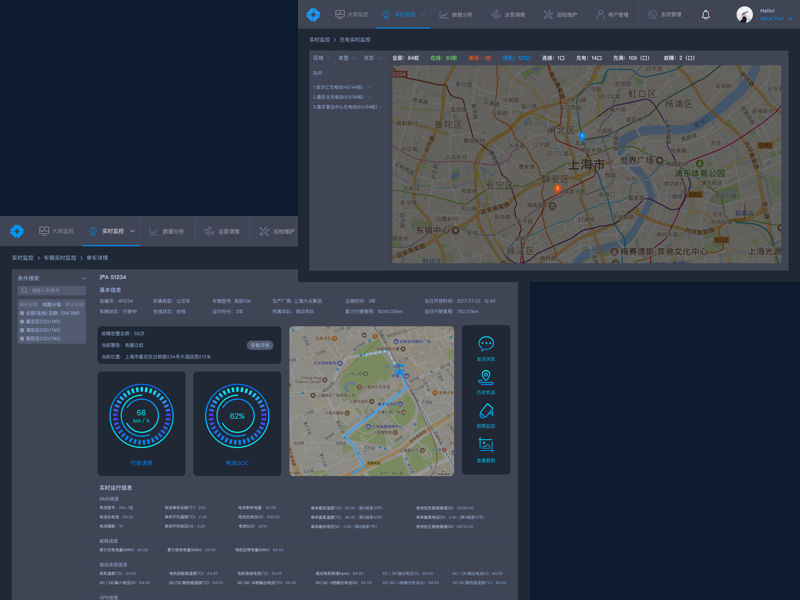Collapse the 条件搜索 panel chevron
Image resolution: width=800 pixels, height=600 pixels.
coord(84,279)
